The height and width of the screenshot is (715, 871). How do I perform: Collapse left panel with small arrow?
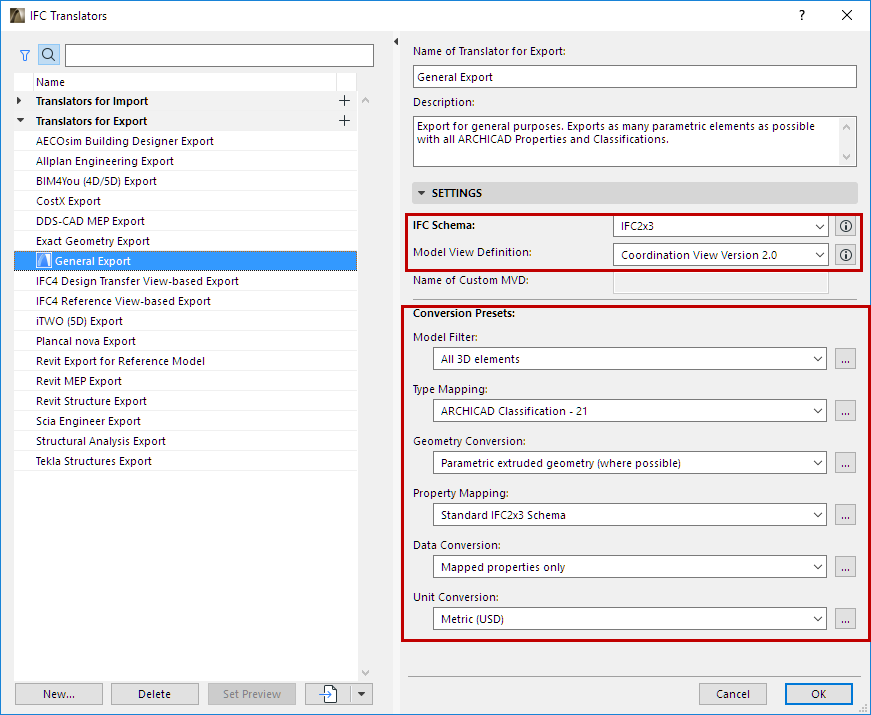click(396, 41)
